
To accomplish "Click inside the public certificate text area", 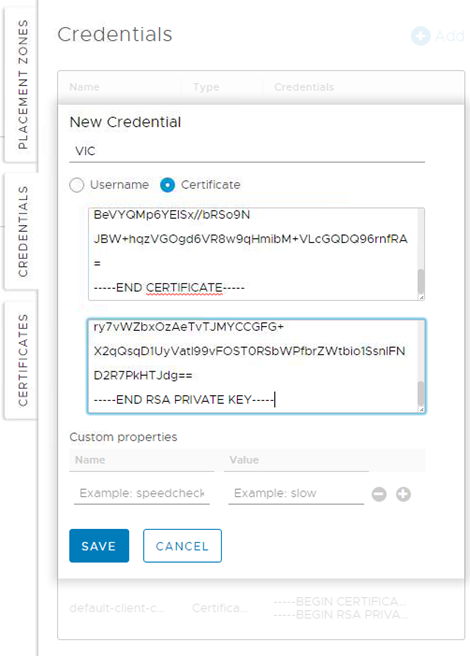I will [x=253, y=254].
